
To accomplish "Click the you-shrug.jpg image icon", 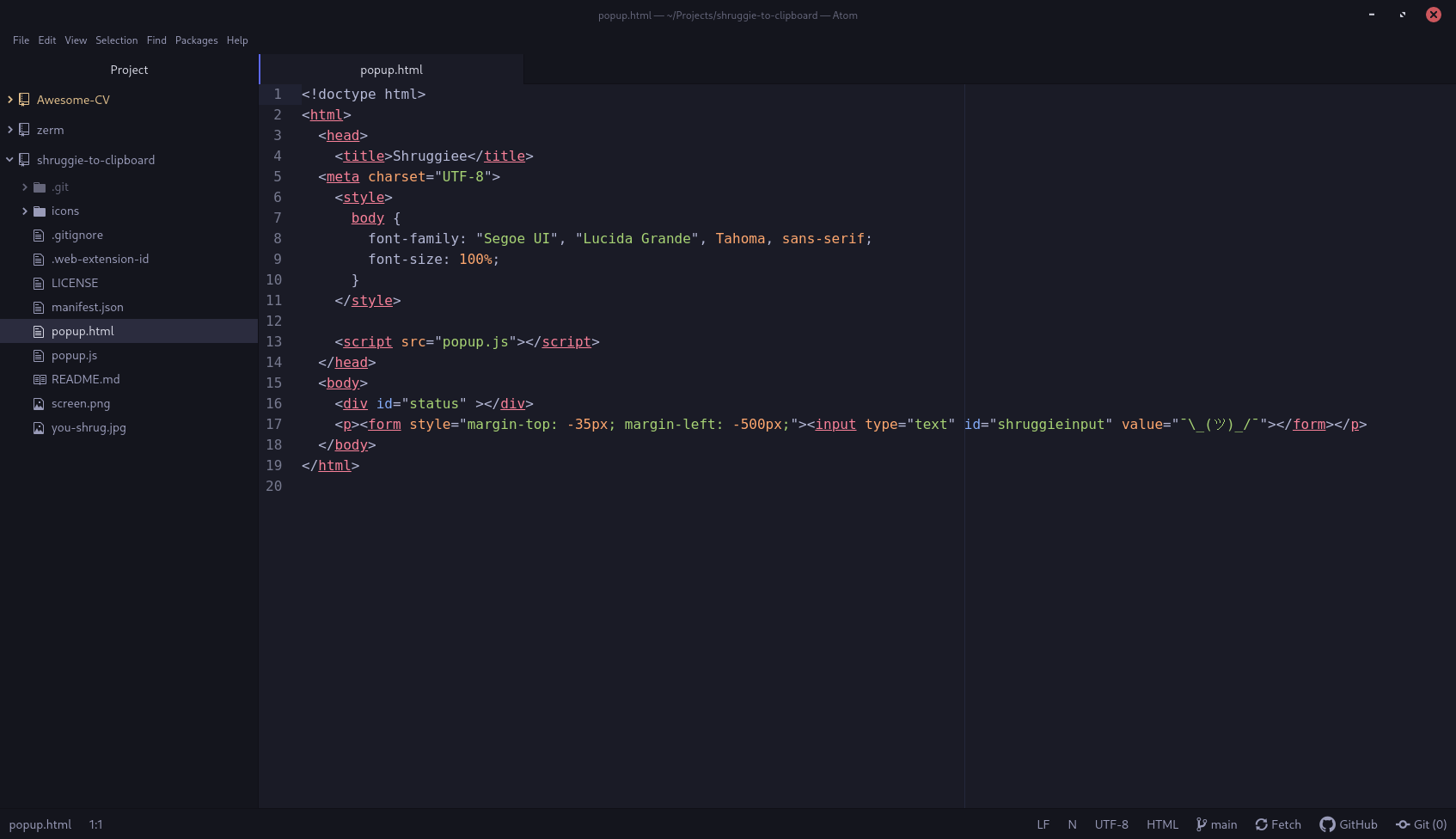I will pos(39,427).
